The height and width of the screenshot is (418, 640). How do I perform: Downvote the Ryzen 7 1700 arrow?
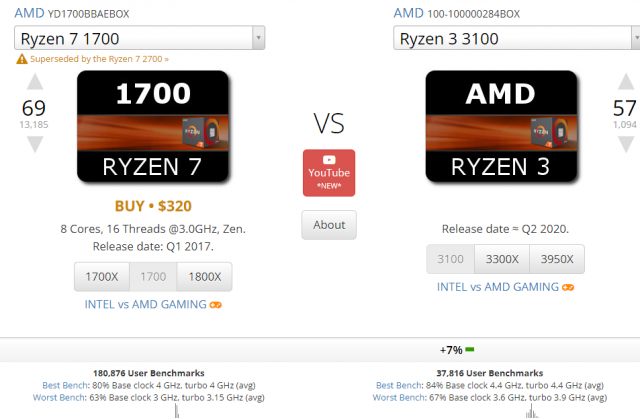[35, 144]
